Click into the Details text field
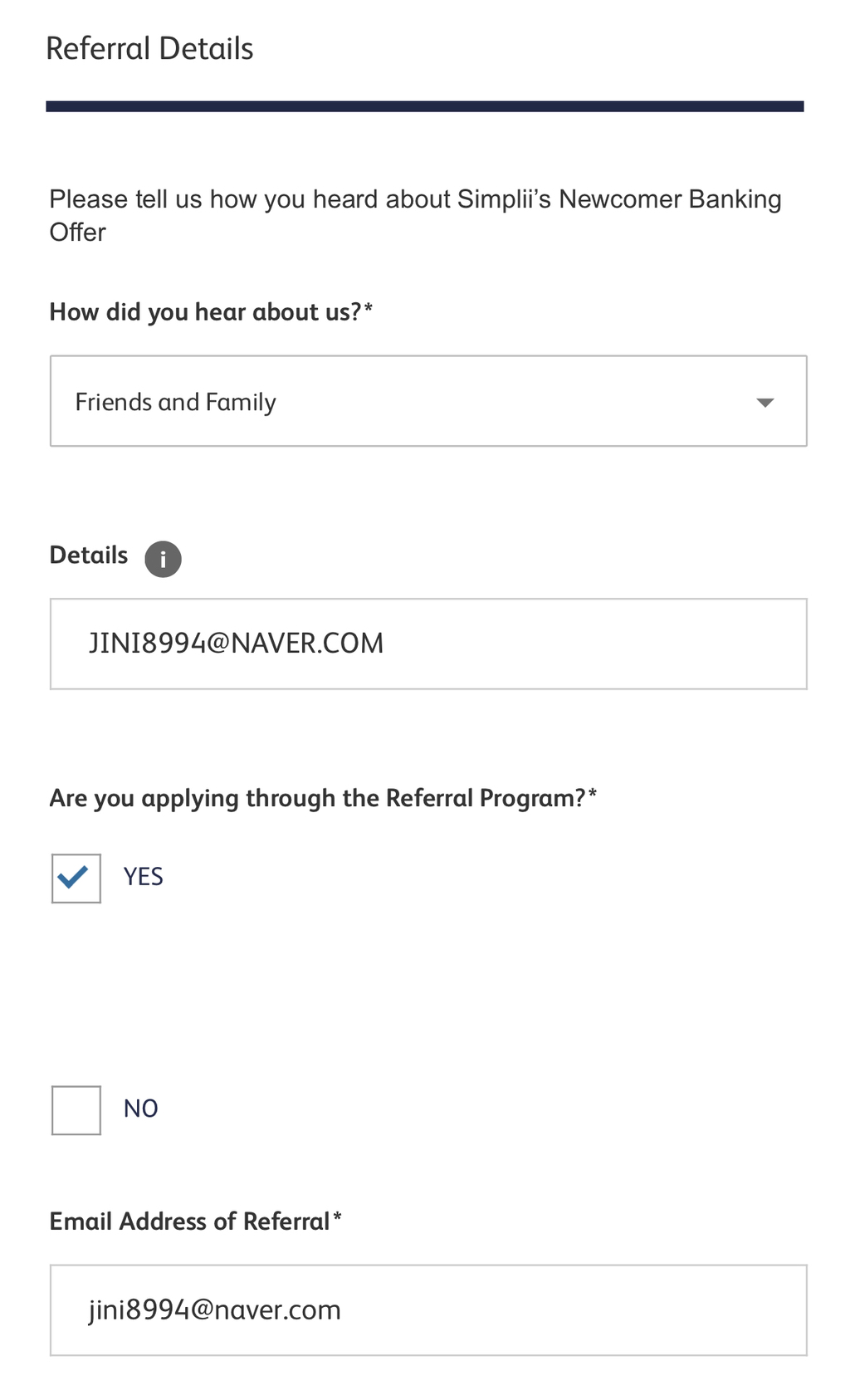The height and width of the screenshot is (1400, 850). pyautogui.click(x=427, y=644)
